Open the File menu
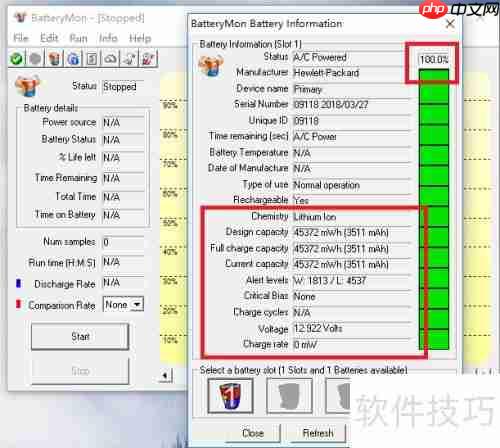This screenshot has width=500, height=448. [21, 38]
